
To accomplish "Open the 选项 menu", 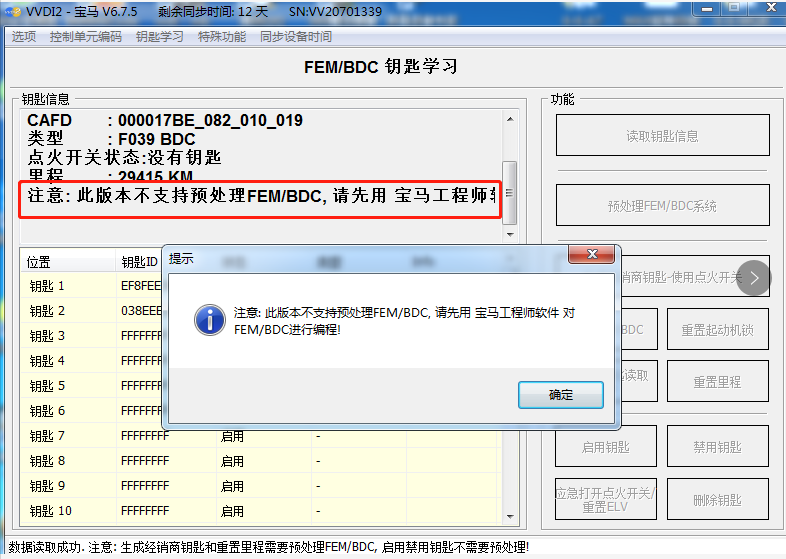I will pyautogui.click(x=24, y=37).
